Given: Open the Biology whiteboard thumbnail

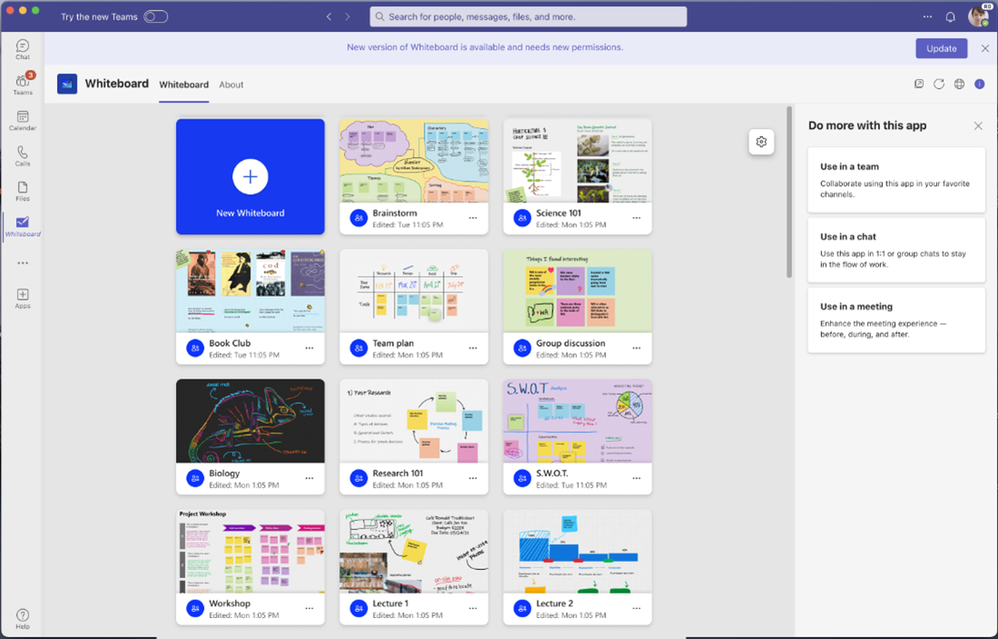Looking at the screenshot, I should point(250,421).
